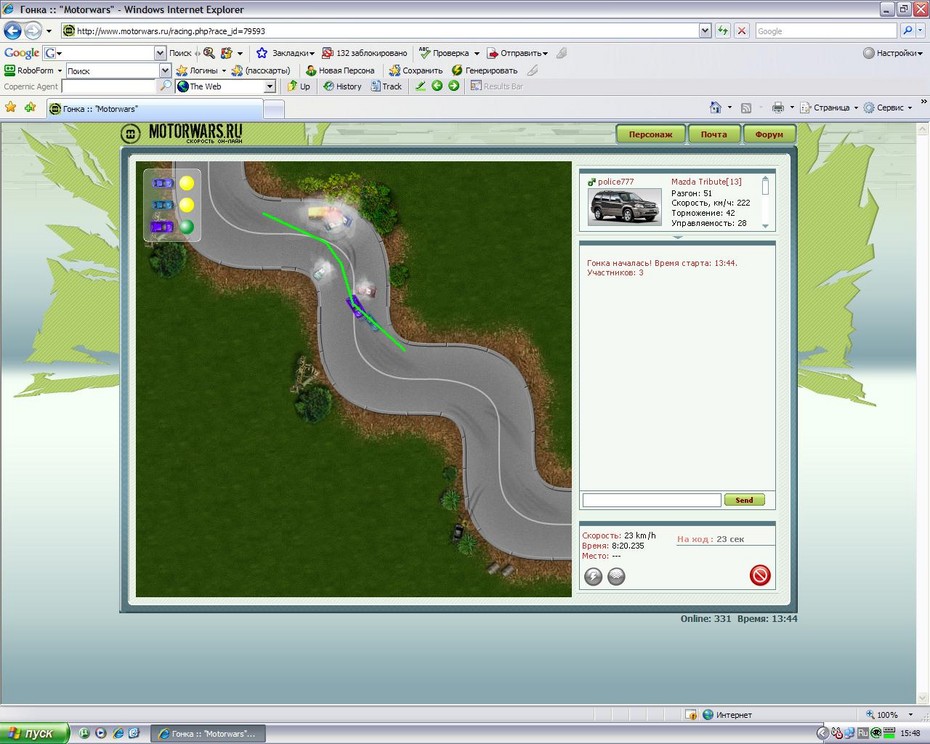Click the Copernic green previous arrow
Screen dimensions: 930x744
[x=437, y=86]
